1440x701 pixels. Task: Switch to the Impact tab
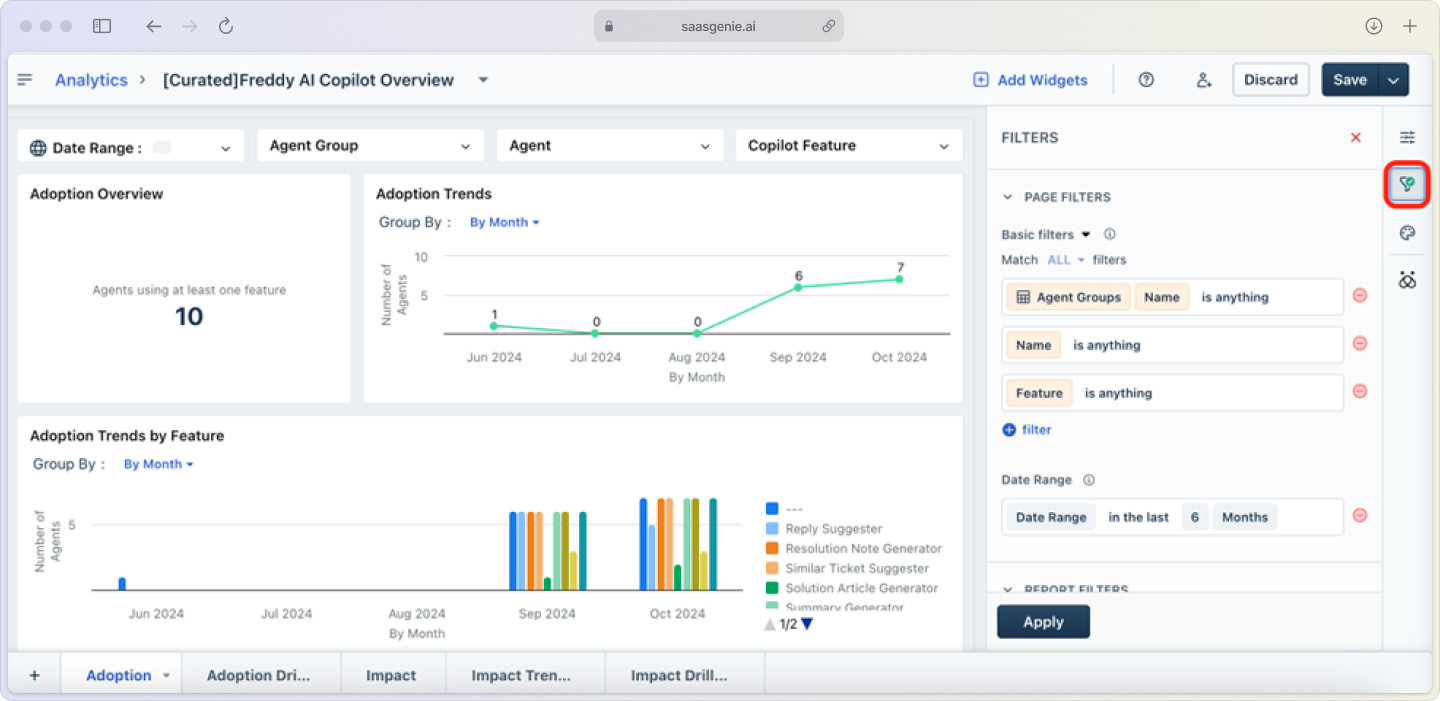[x=392, y=674]
